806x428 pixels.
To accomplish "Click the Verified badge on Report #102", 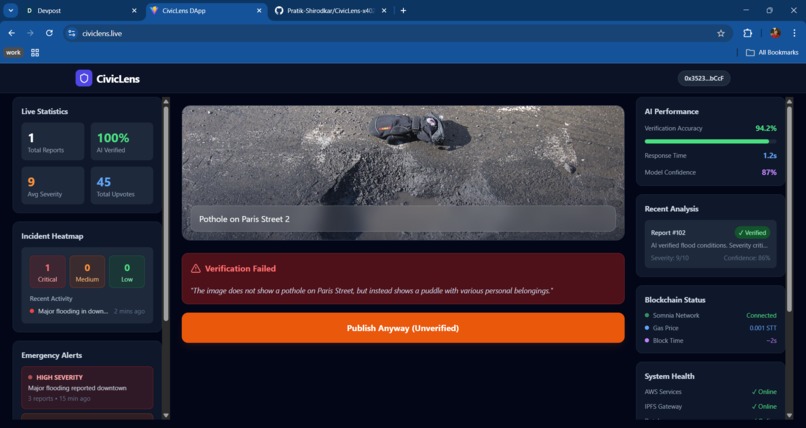I will (753, 233).
